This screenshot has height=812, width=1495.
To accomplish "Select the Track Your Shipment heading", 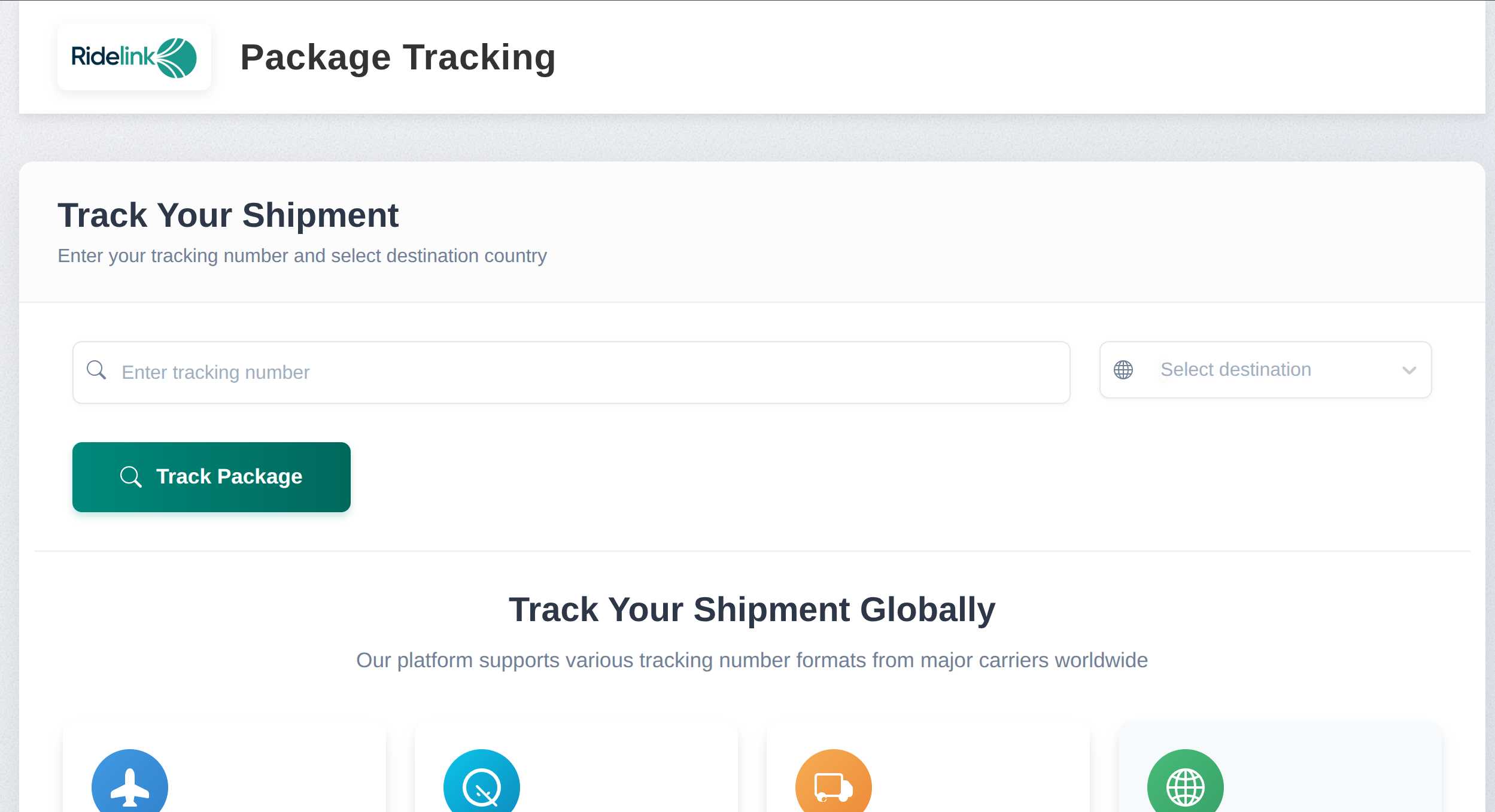I will point(228,215).
